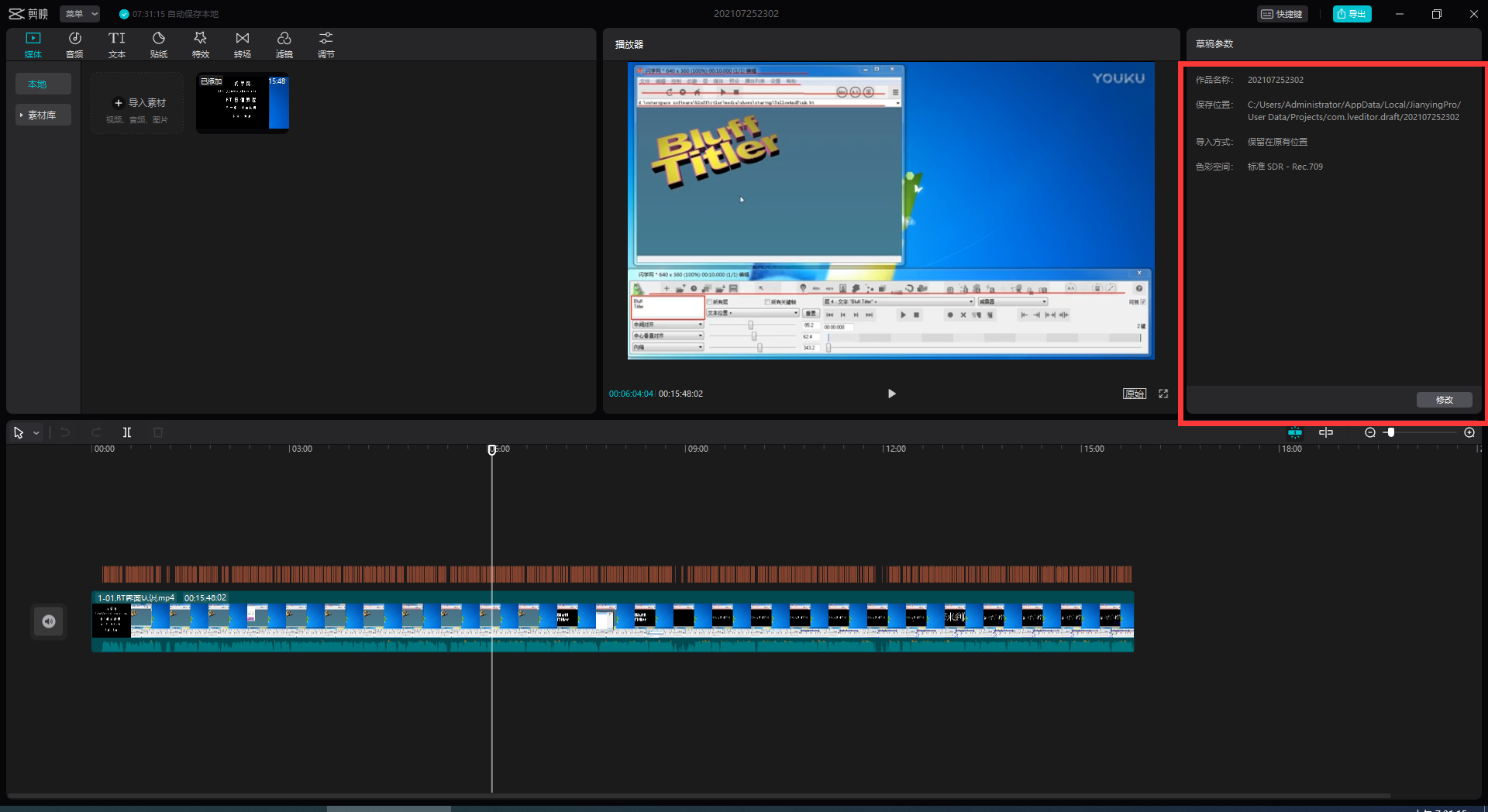Select the 1-01.BT界面认识.mp4 clip on timeline
Viewport: 1488px width, 812px height.
tap(612, 621)
